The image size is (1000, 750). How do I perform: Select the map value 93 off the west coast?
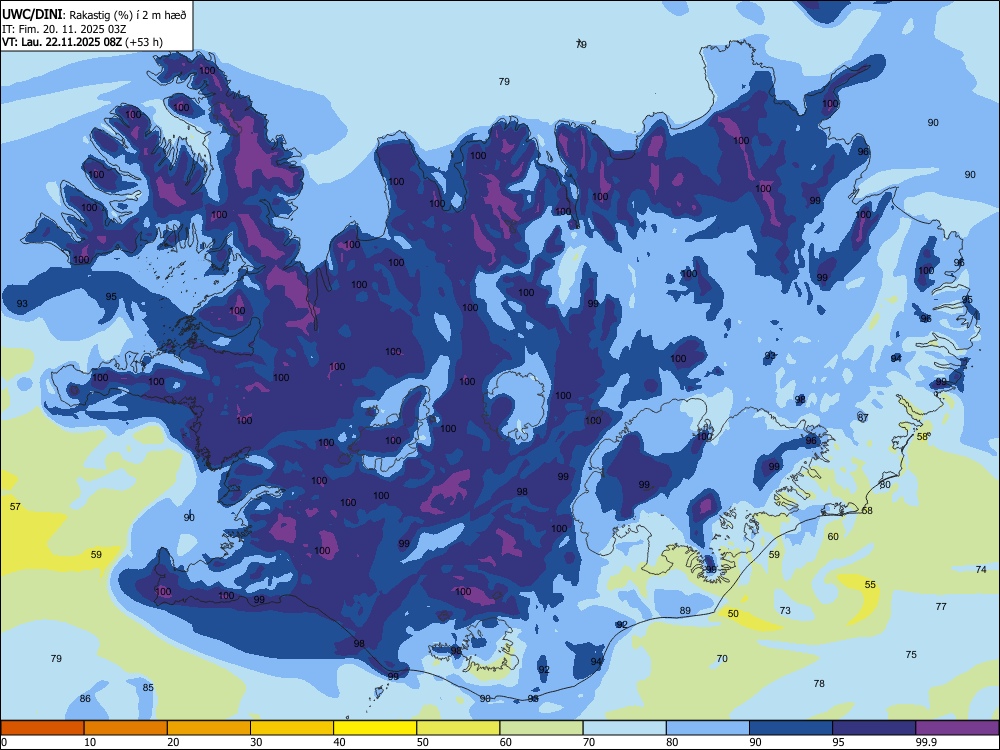[x=22, y=304]
